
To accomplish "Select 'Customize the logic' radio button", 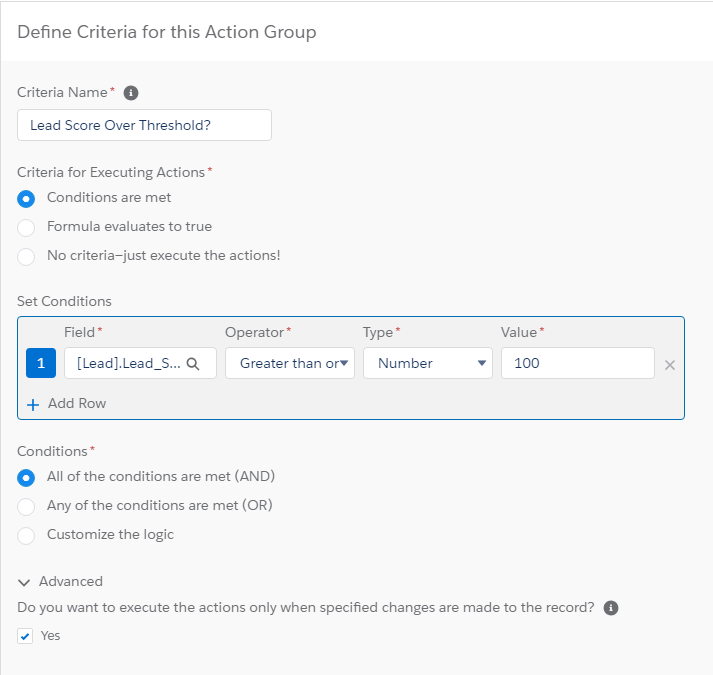I will [x=26, y=535].
